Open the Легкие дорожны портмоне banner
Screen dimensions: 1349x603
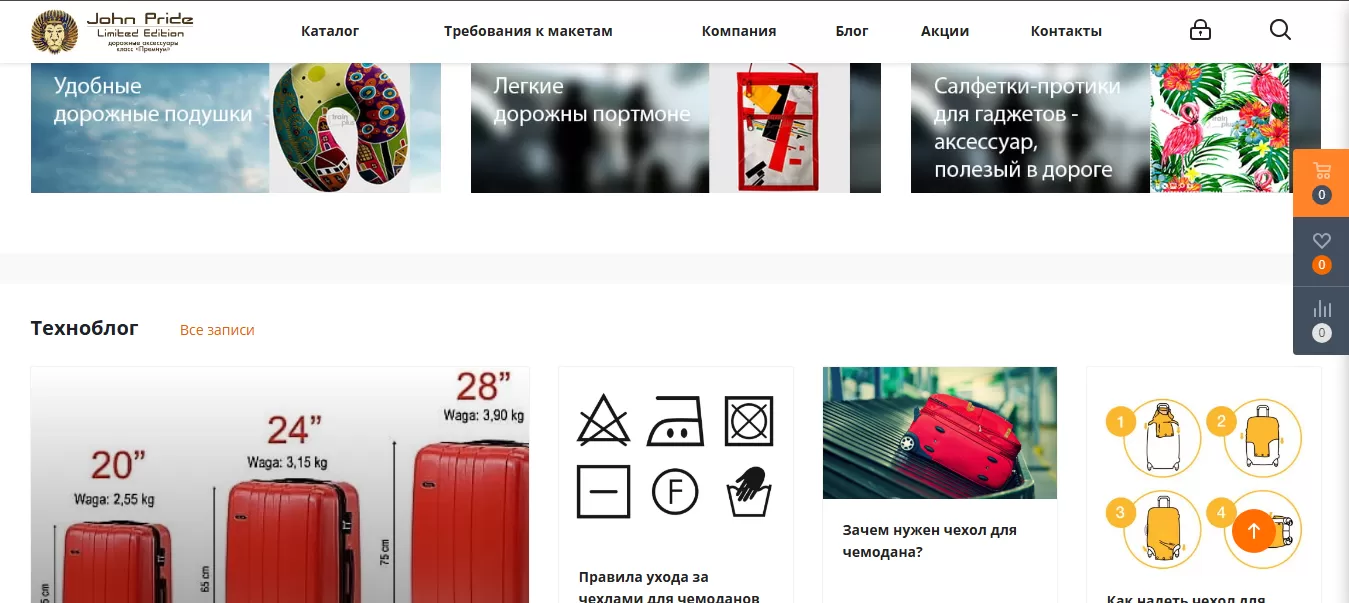coord(676,128)
